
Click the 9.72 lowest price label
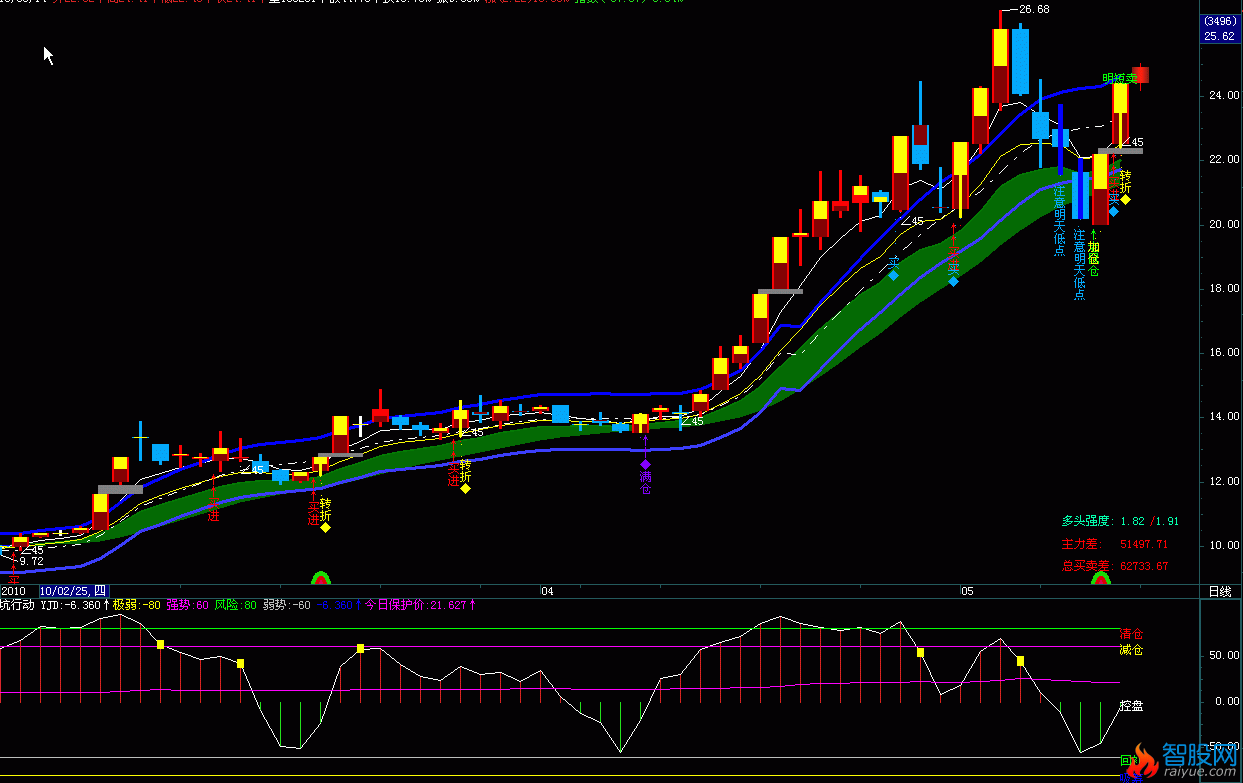coord(31,562)
